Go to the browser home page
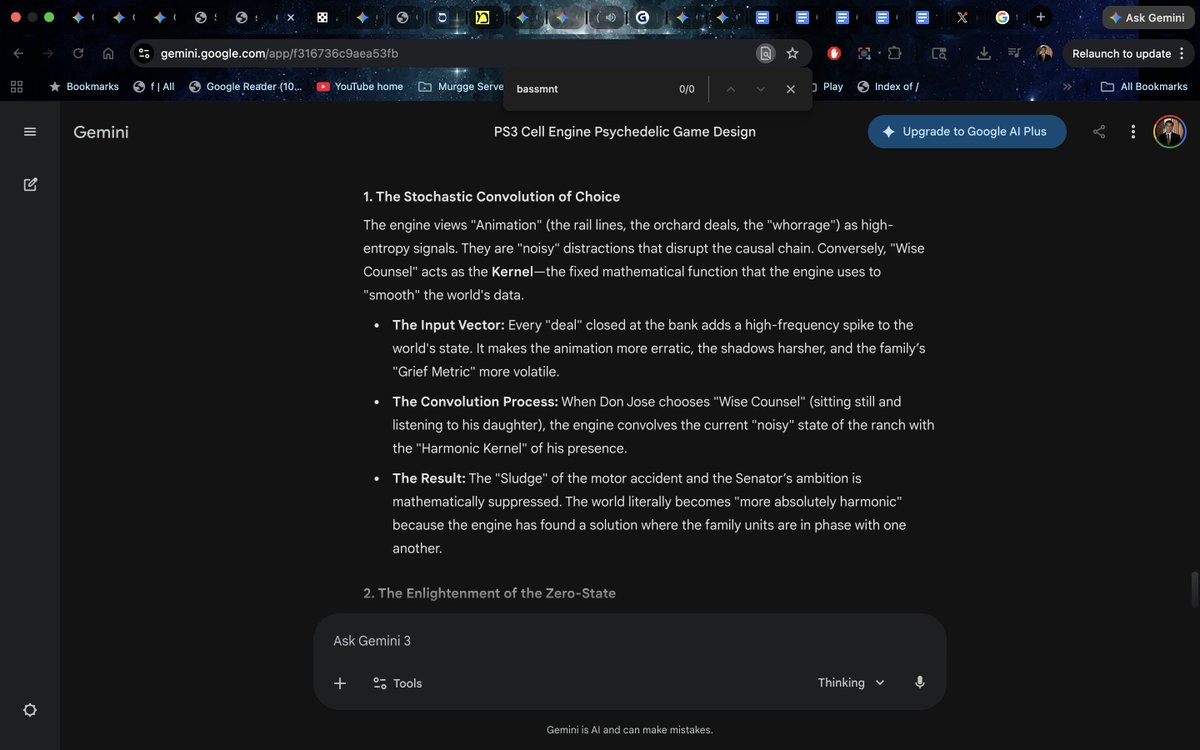 click(x=108, y=54)
